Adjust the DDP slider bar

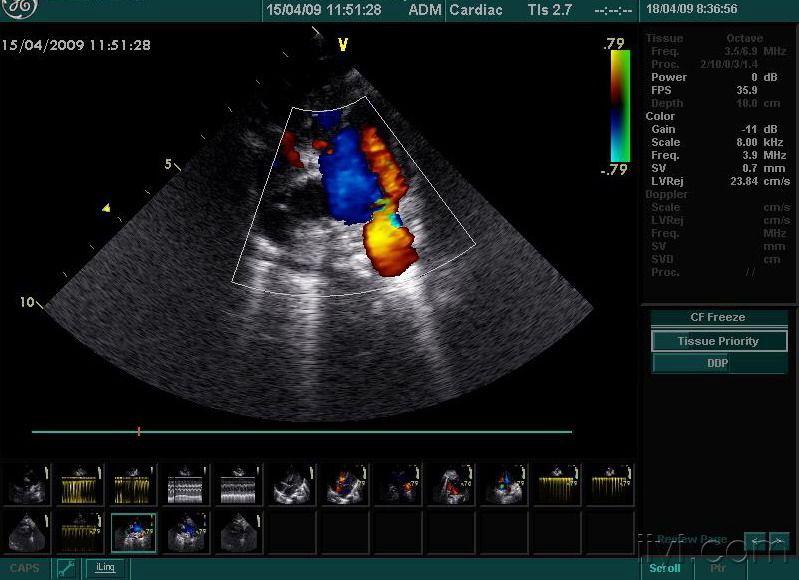[718, 364]
